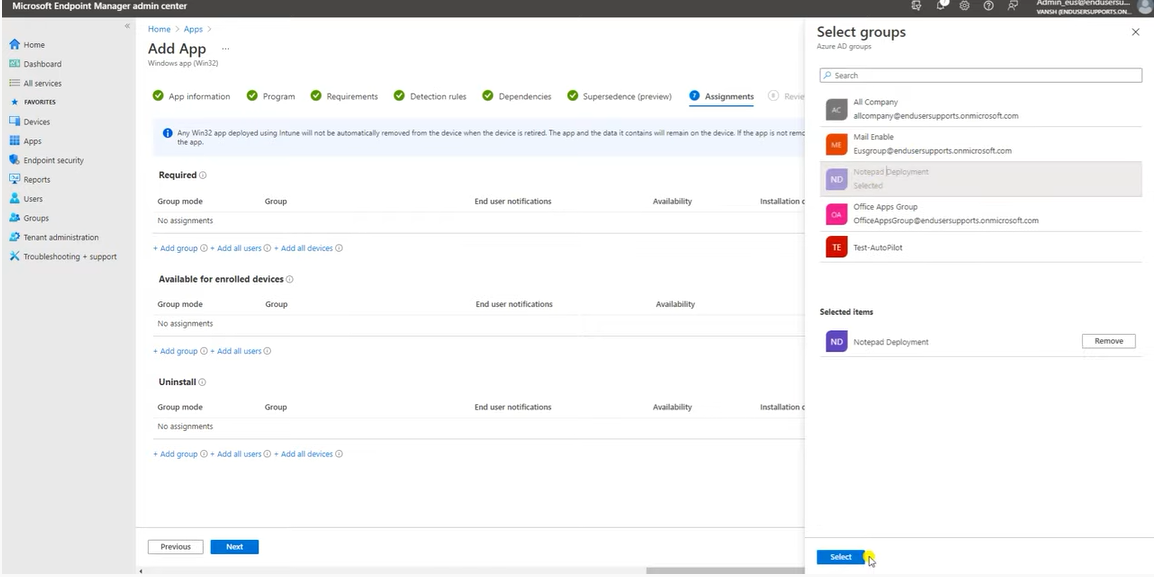The height and width of the screenshot is (577, 1154).
Task: Go to the Detection rules step
Action: tap(430, 96)
